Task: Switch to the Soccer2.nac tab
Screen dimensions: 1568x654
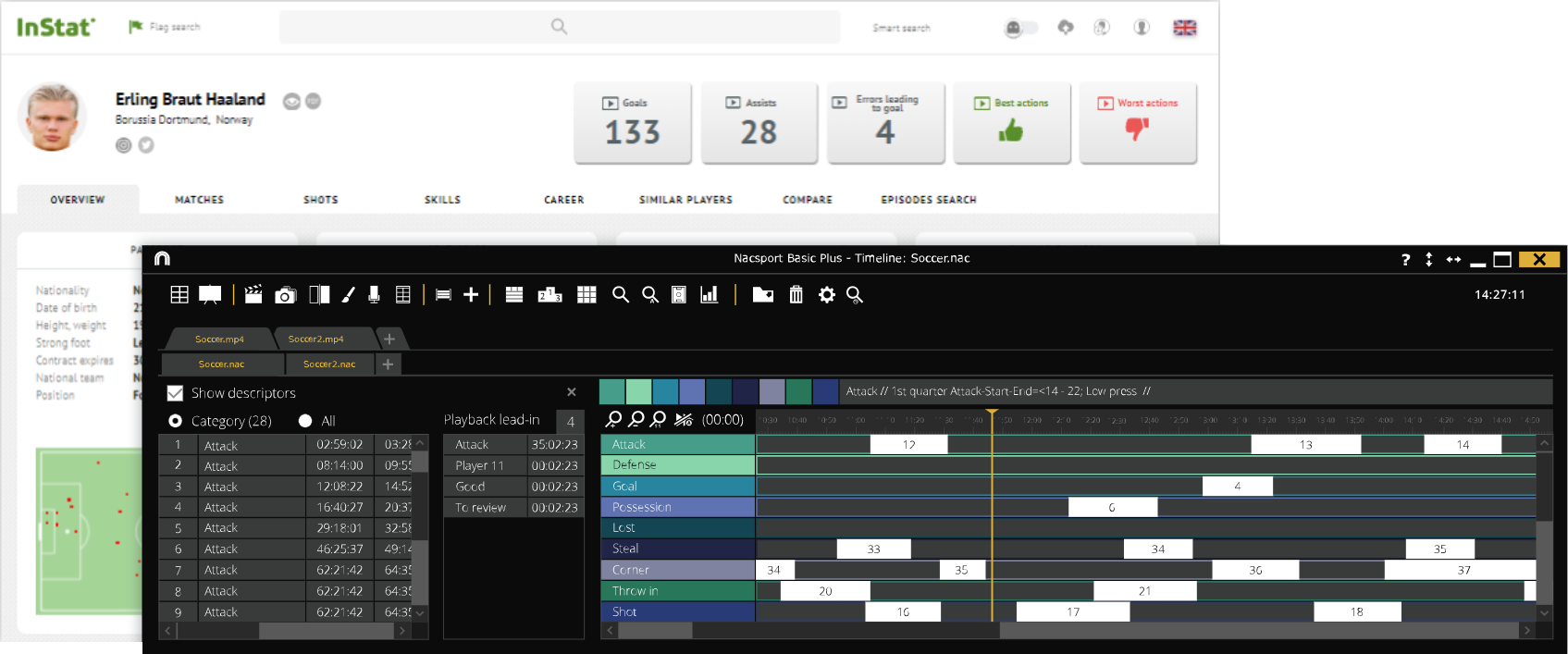Action: coord(329,364)
